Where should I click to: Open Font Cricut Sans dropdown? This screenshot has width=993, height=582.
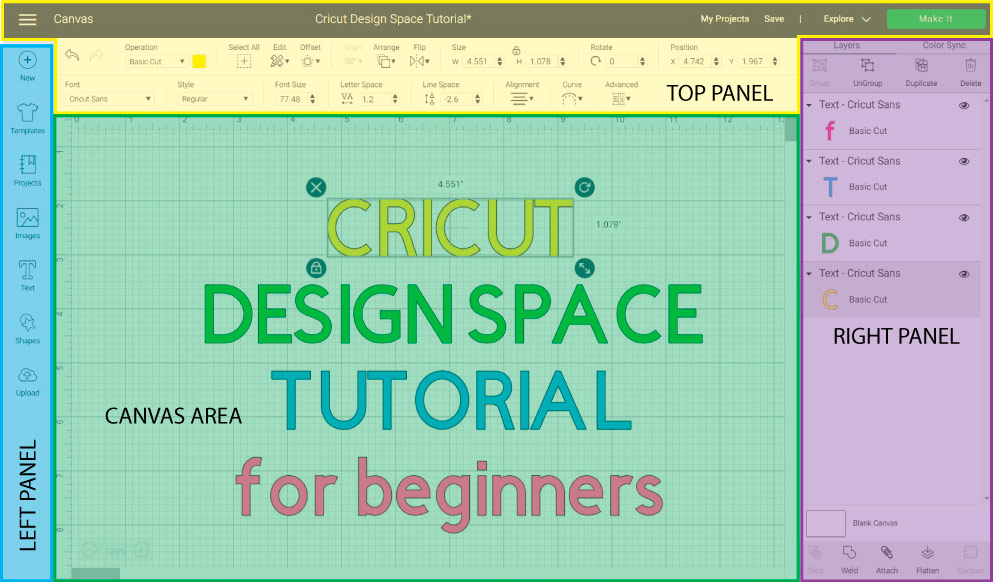click(109, 99)
